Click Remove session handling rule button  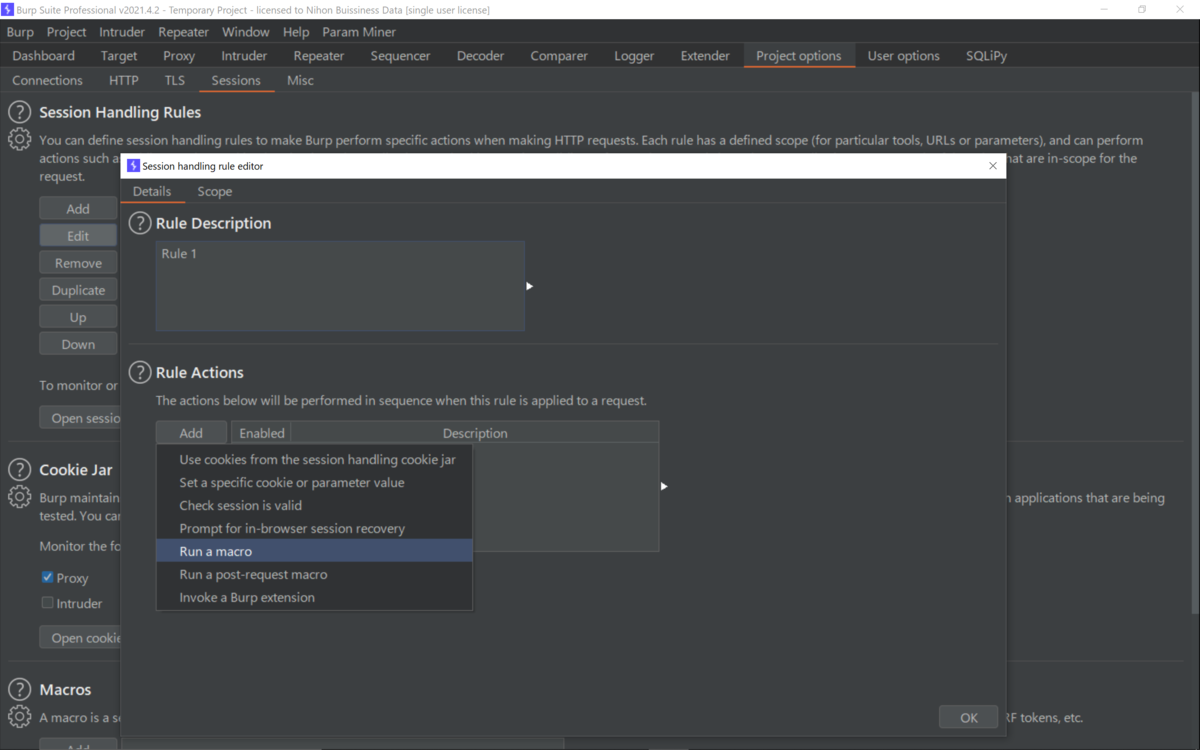coord(78,263)
